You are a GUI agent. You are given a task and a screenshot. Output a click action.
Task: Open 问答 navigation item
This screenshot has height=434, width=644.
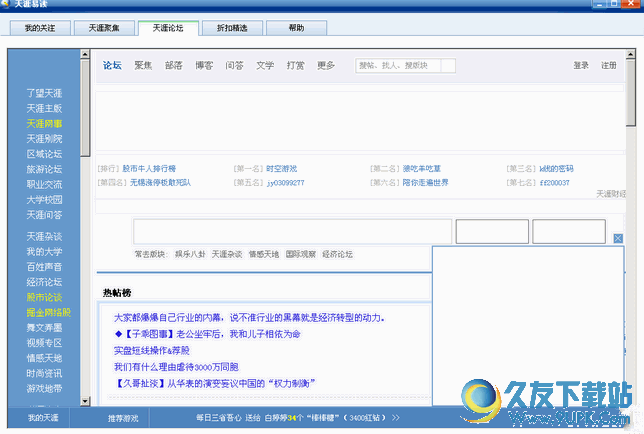pyautogui.click(x=235, y=65)
